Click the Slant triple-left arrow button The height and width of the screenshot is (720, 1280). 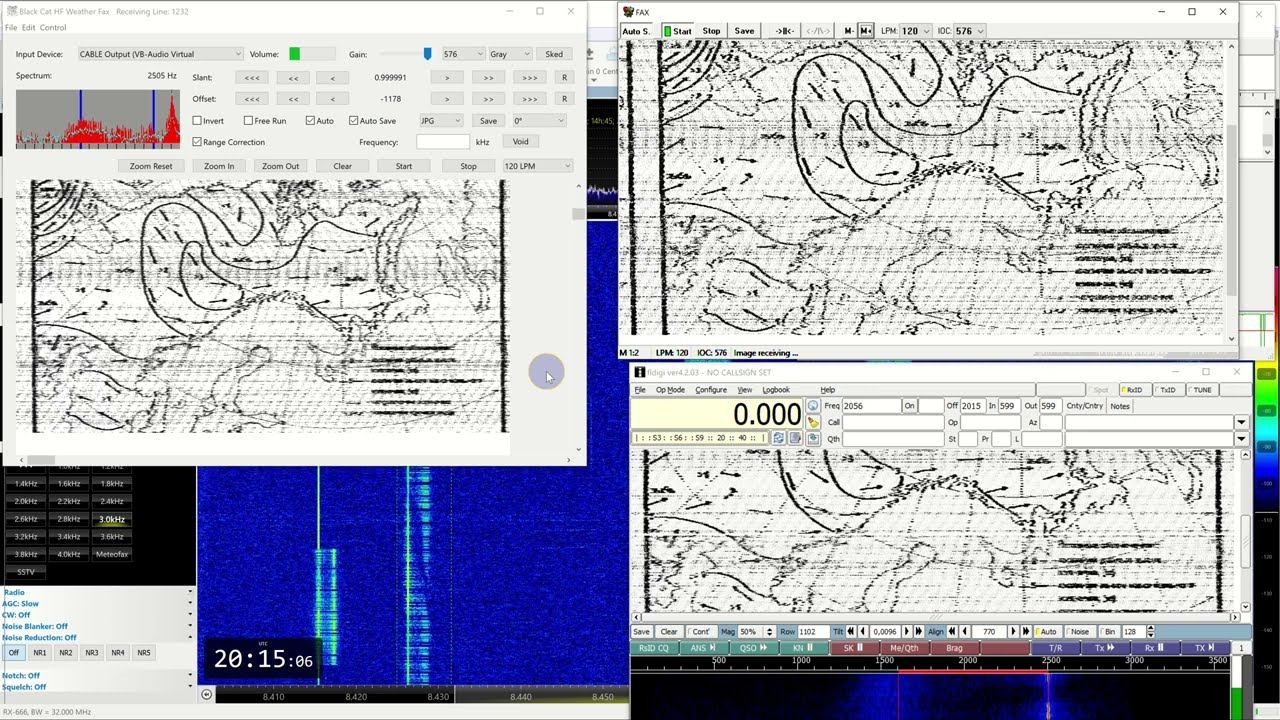pos(252,77)
